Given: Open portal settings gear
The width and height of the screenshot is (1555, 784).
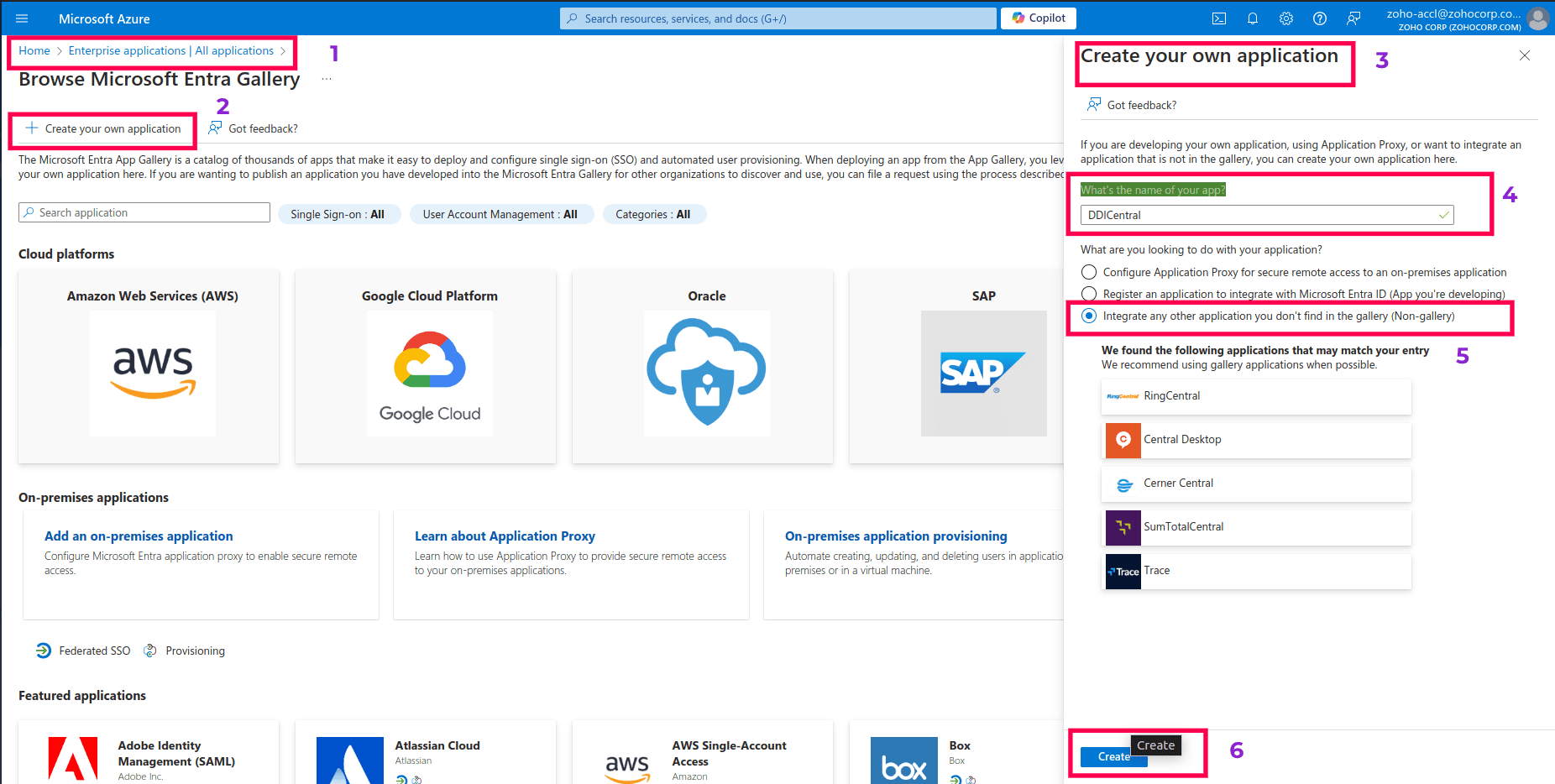Looking at the screenshot, I should click(1286, 18).
